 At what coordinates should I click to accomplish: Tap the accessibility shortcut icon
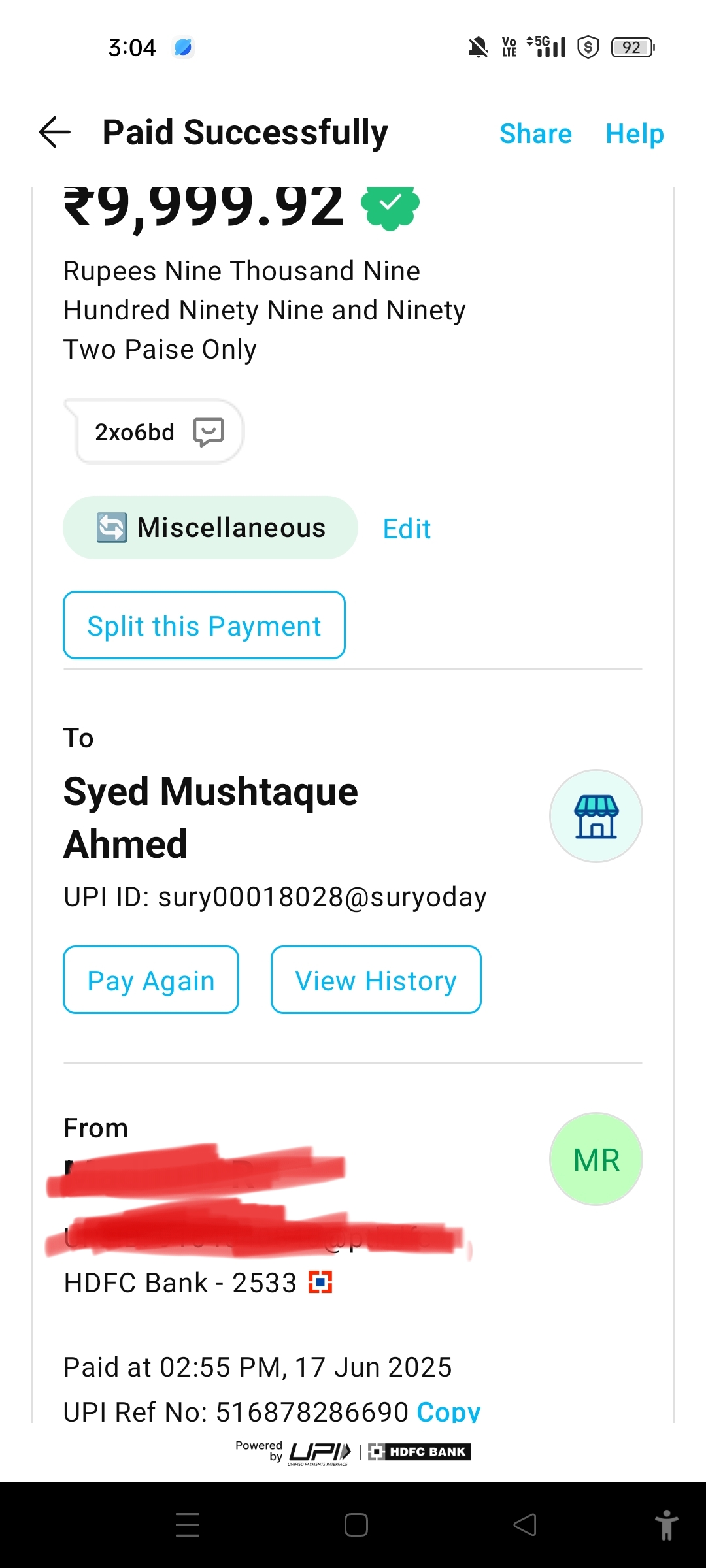pos(666,1524)
